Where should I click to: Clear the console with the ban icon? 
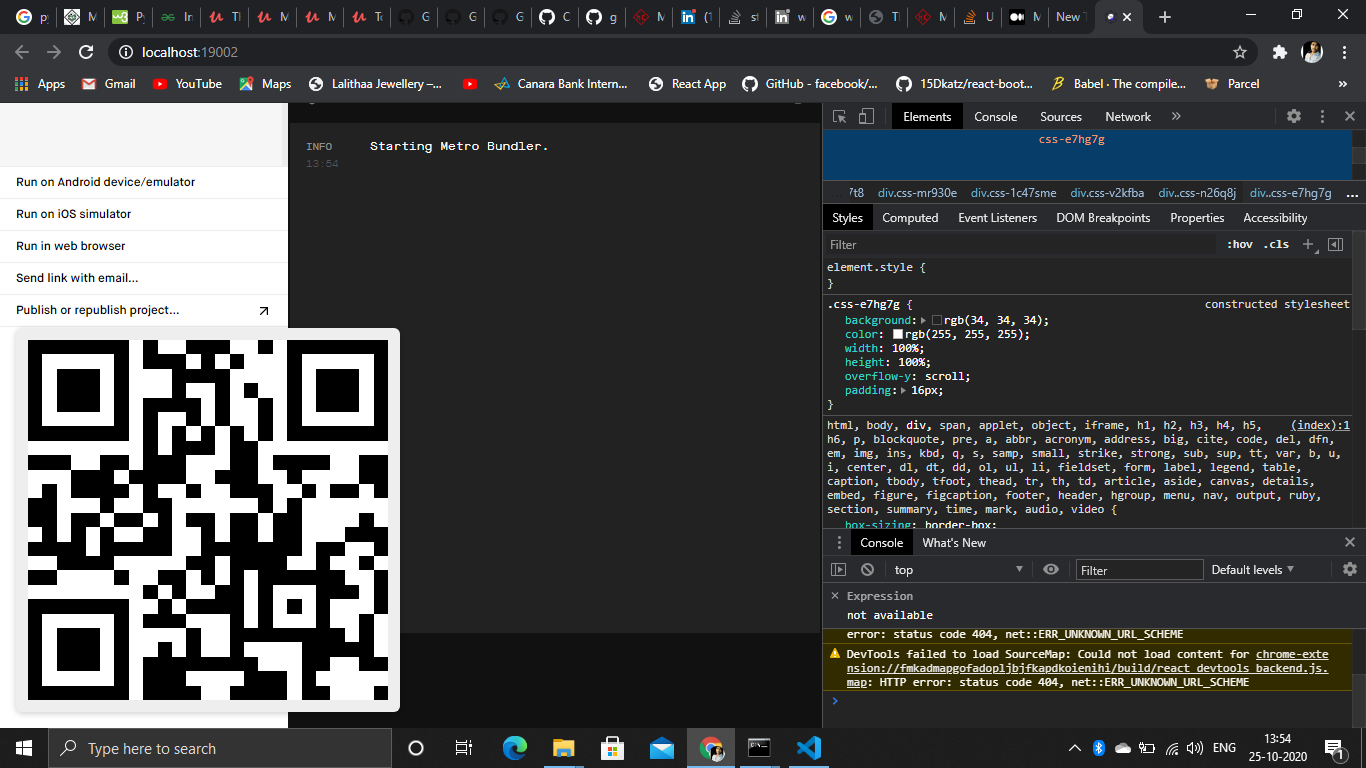pyautogui.click(x=867, y=569)
